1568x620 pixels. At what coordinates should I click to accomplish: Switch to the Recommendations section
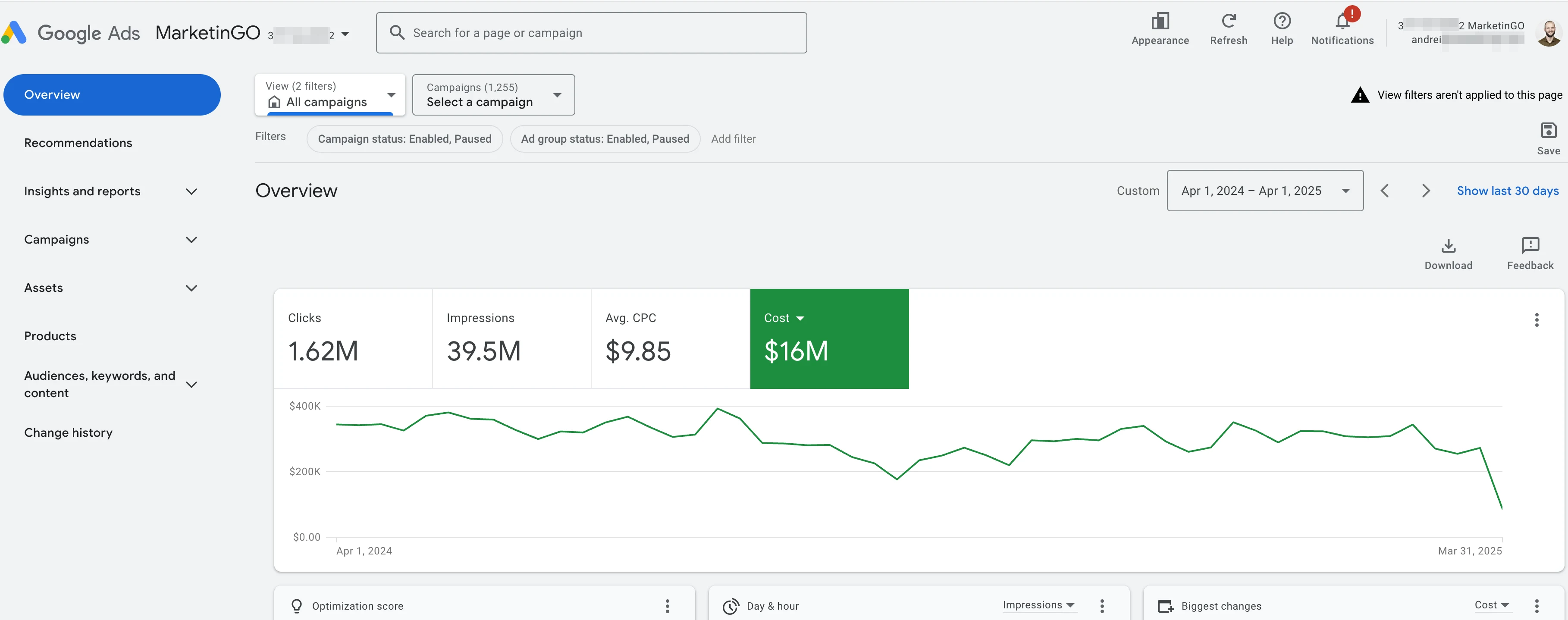tap(78, 142)
